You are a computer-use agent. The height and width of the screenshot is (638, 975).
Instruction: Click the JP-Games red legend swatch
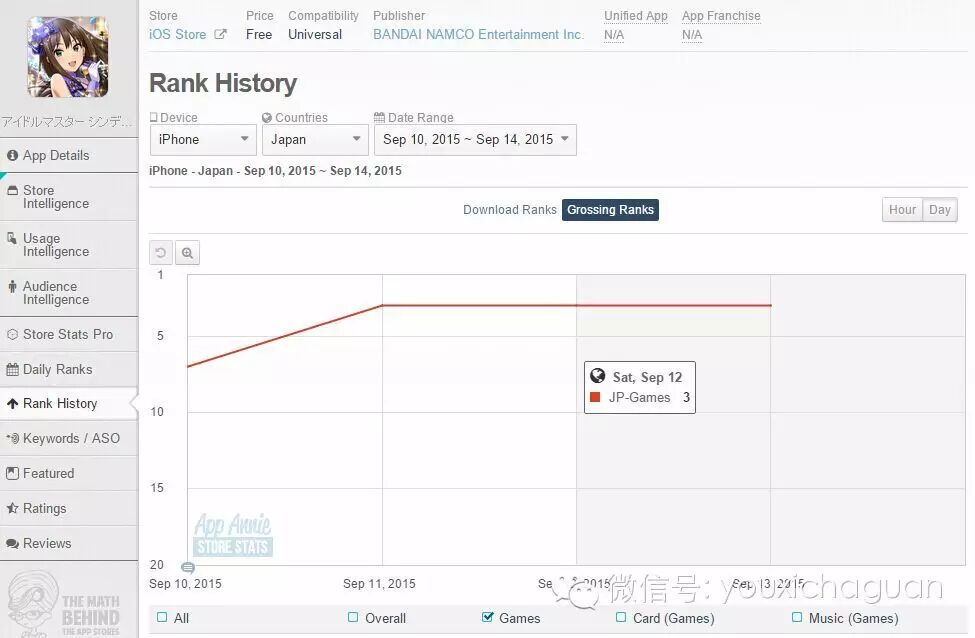[595, 397]
